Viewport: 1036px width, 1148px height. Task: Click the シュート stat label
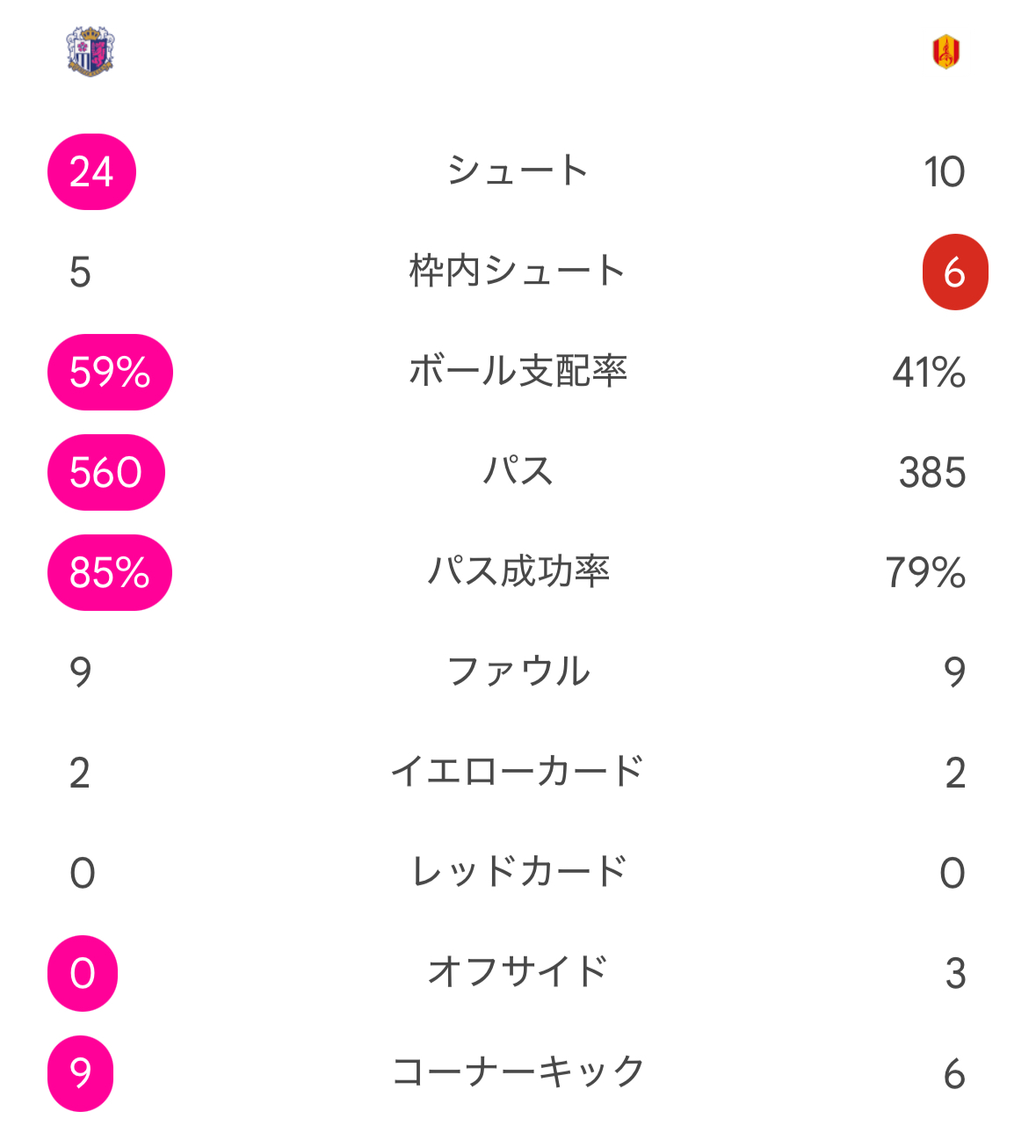518,171
